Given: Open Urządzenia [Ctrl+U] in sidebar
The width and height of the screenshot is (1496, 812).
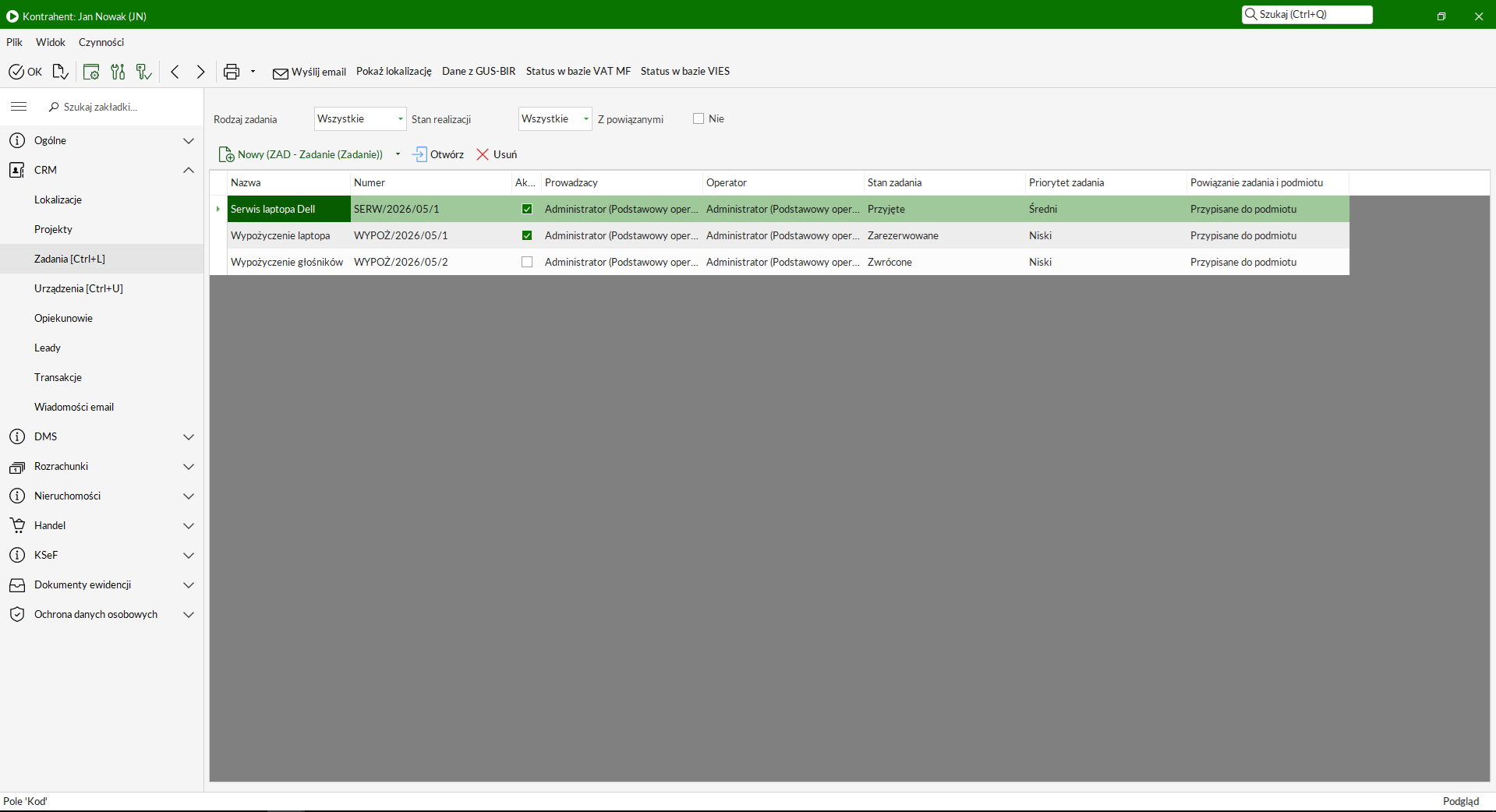Looking at the screenshot, I should tap(79, 288).
